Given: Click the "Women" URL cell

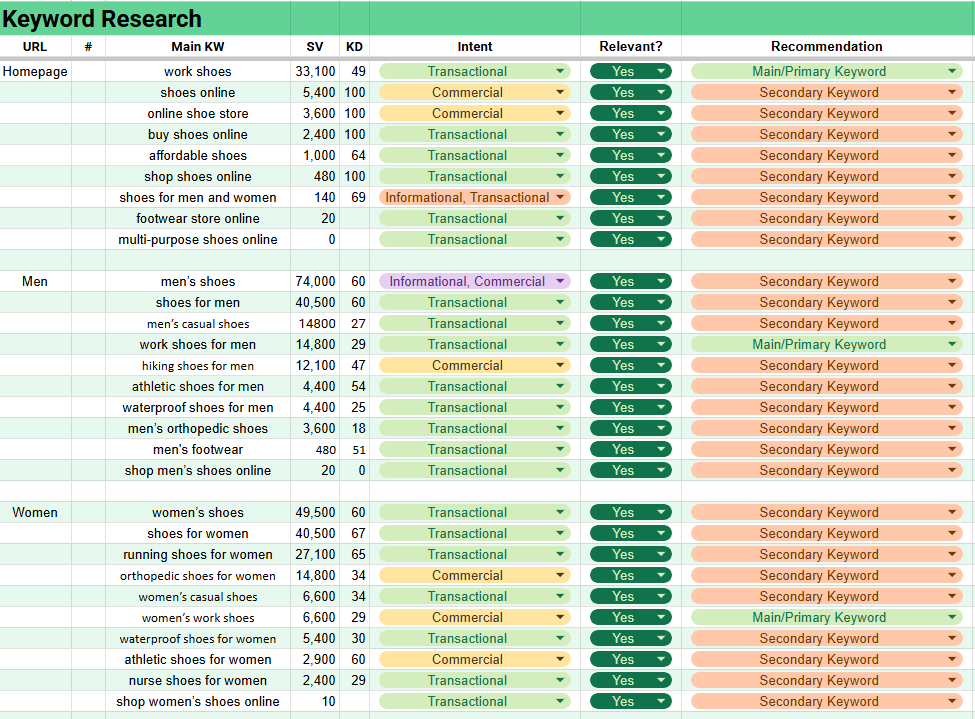Looking at the screenshot, I should point(35,512).
